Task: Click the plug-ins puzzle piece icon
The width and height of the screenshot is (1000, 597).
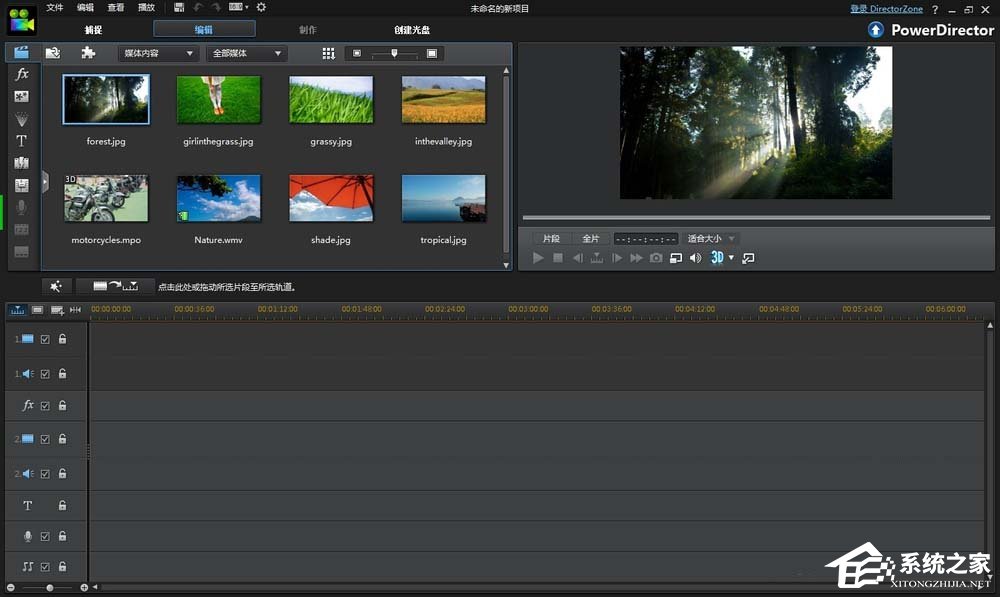Action: pyautogui.click(x=88, y=53)
